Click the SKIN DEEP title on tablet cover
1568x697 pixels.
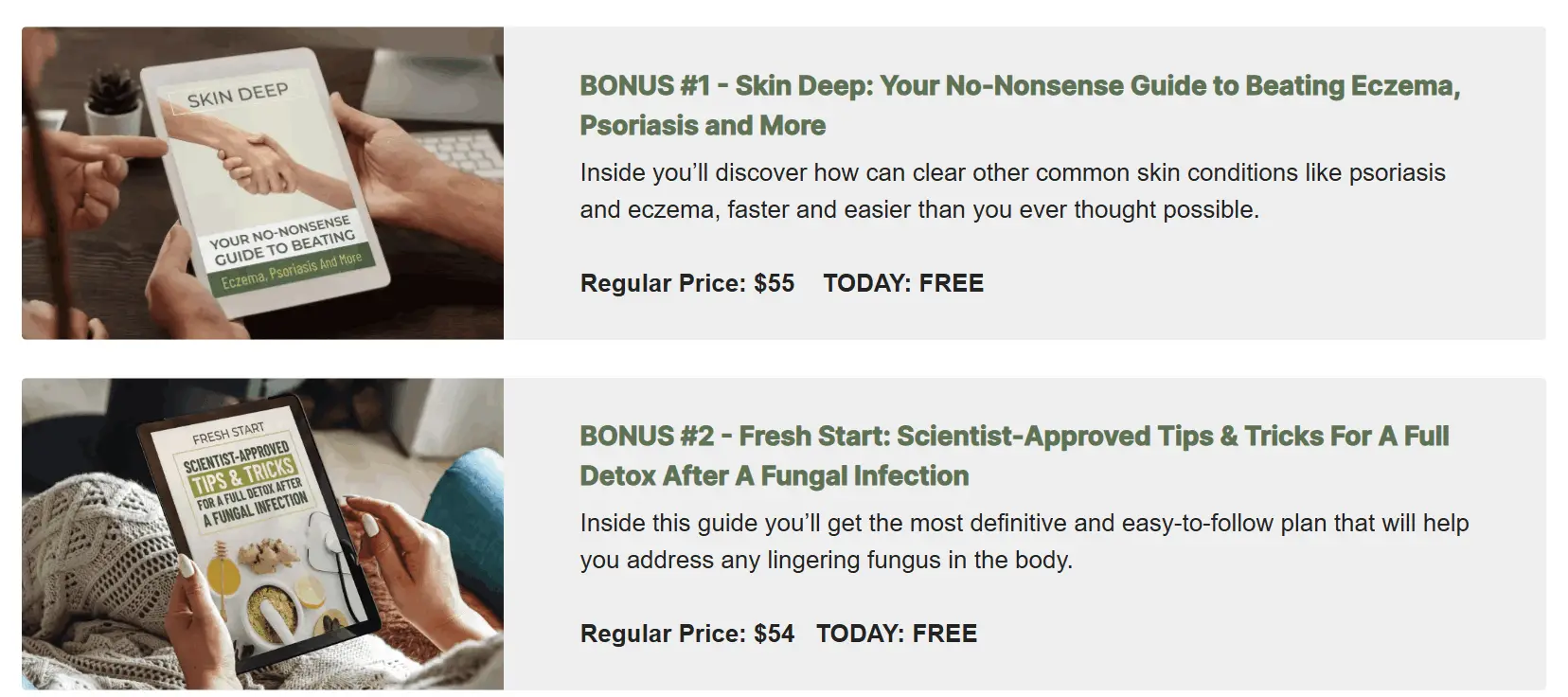click(237, 95)
